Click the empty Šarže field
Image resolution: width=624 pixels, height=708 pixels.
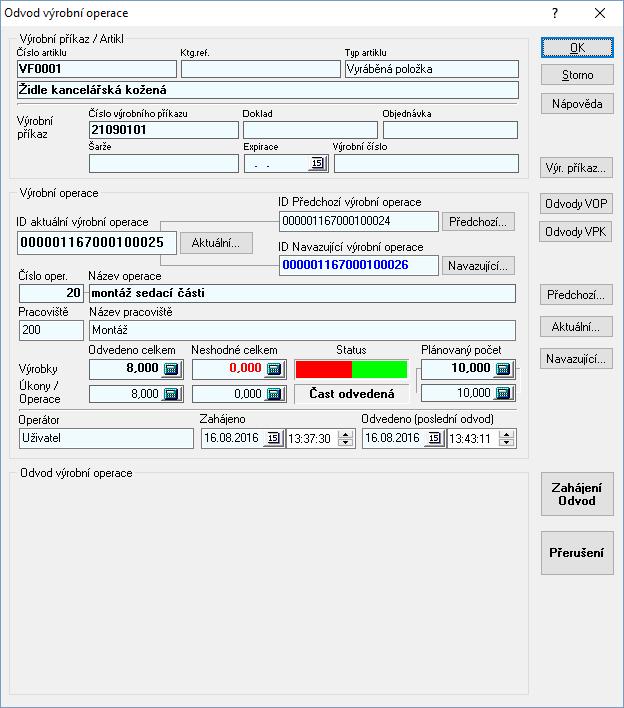[163, 163]
